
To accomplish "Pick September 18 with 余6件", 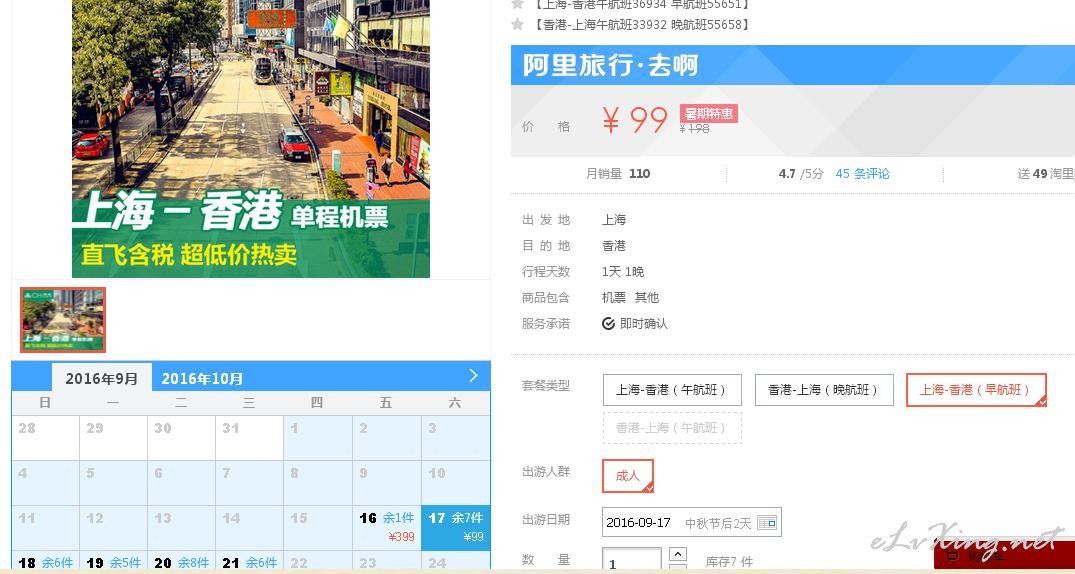I will coord(45,562).
